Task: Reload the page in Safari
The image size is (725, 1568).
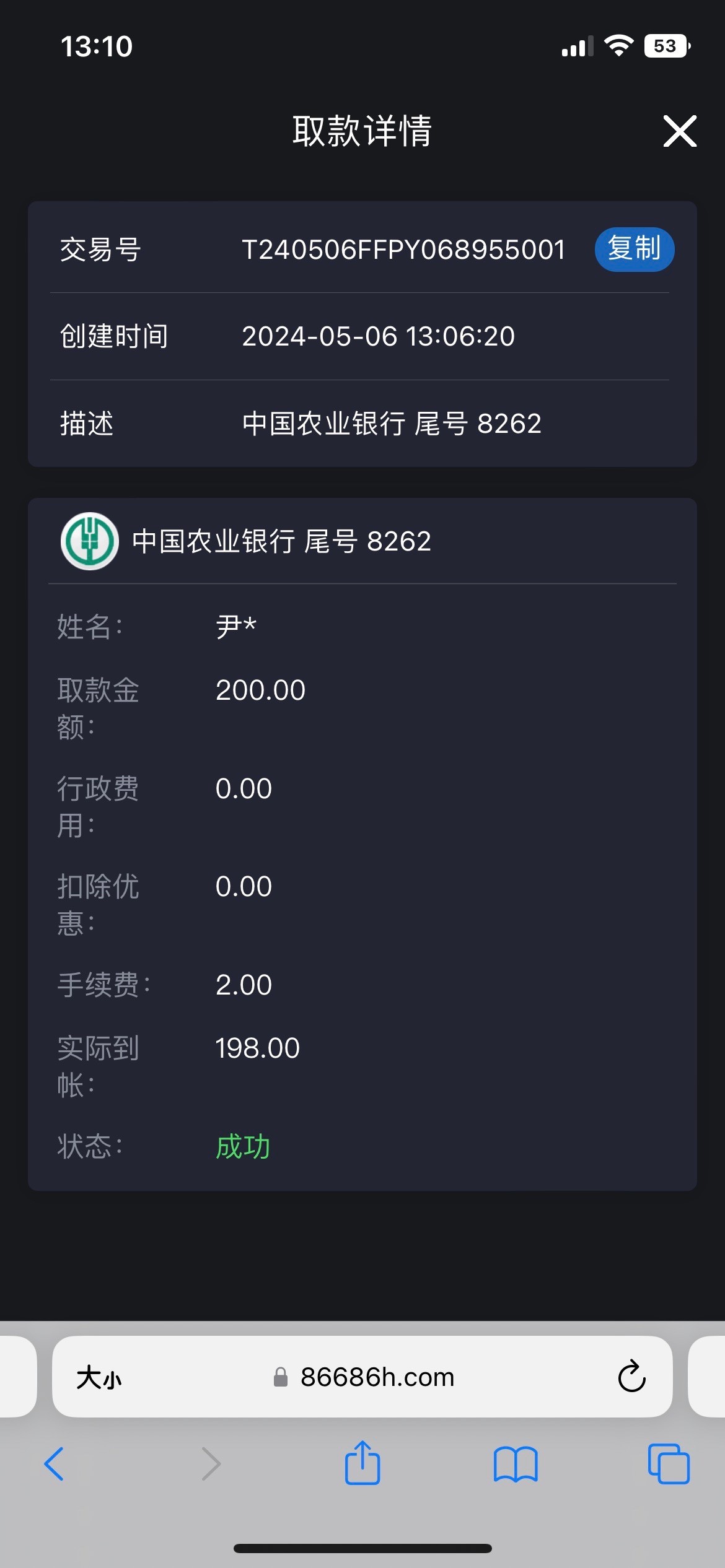Action: [x=631, y=1377]
